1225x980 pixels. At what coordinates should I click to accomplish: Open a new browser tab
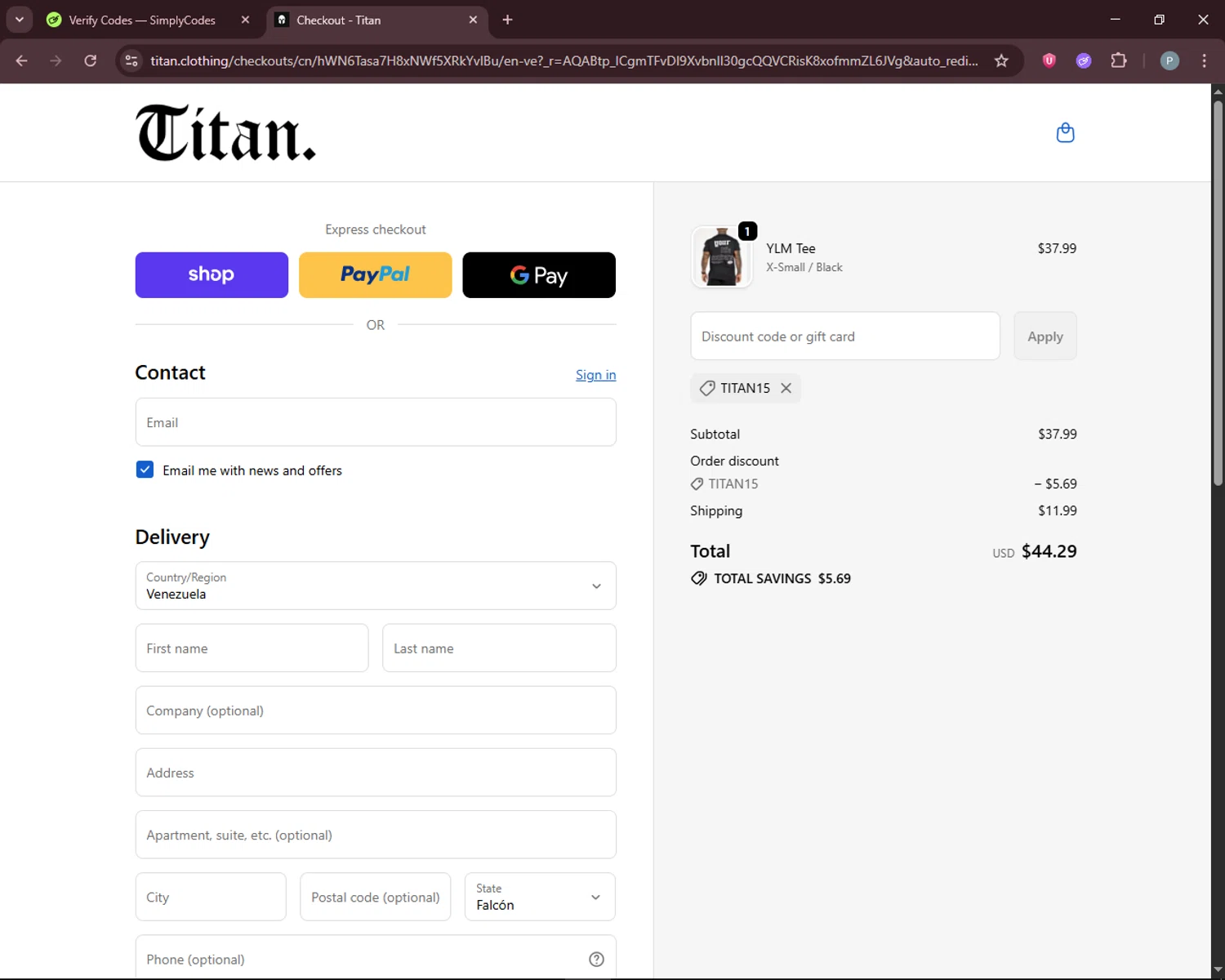pos(507,20)
